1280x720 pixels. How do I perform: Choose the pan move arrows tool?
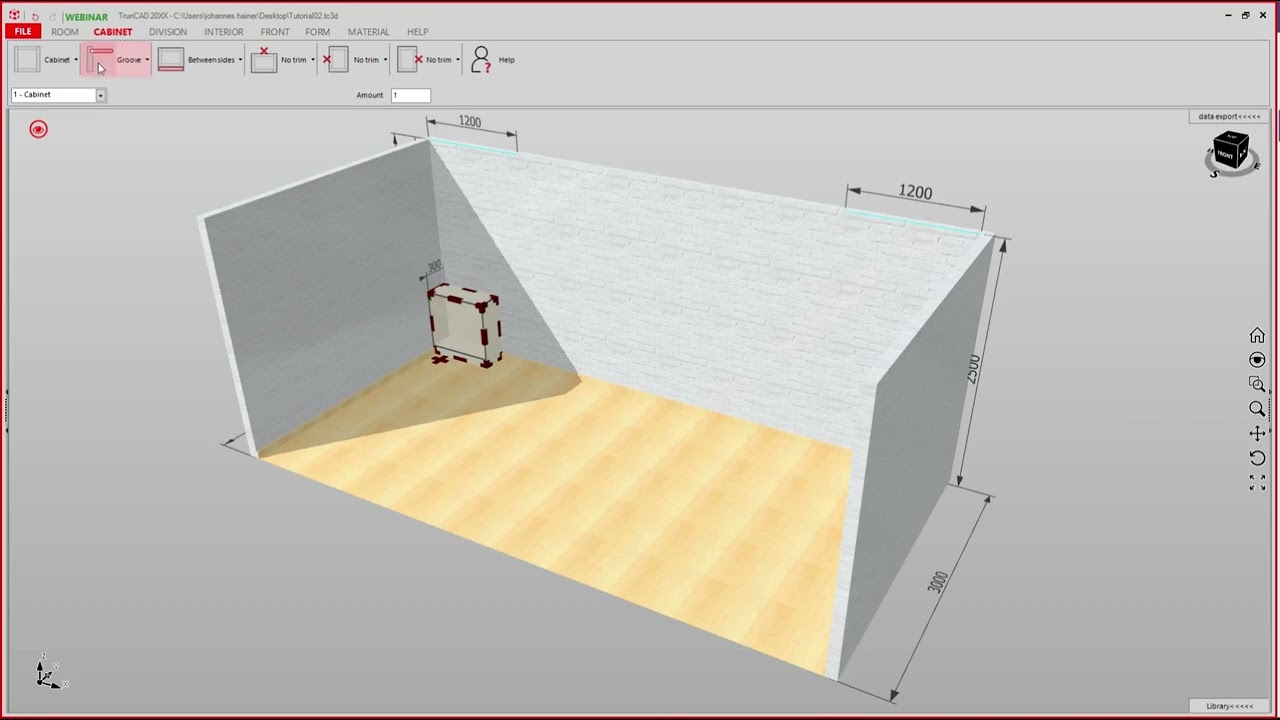click(x=1257, y=433)
